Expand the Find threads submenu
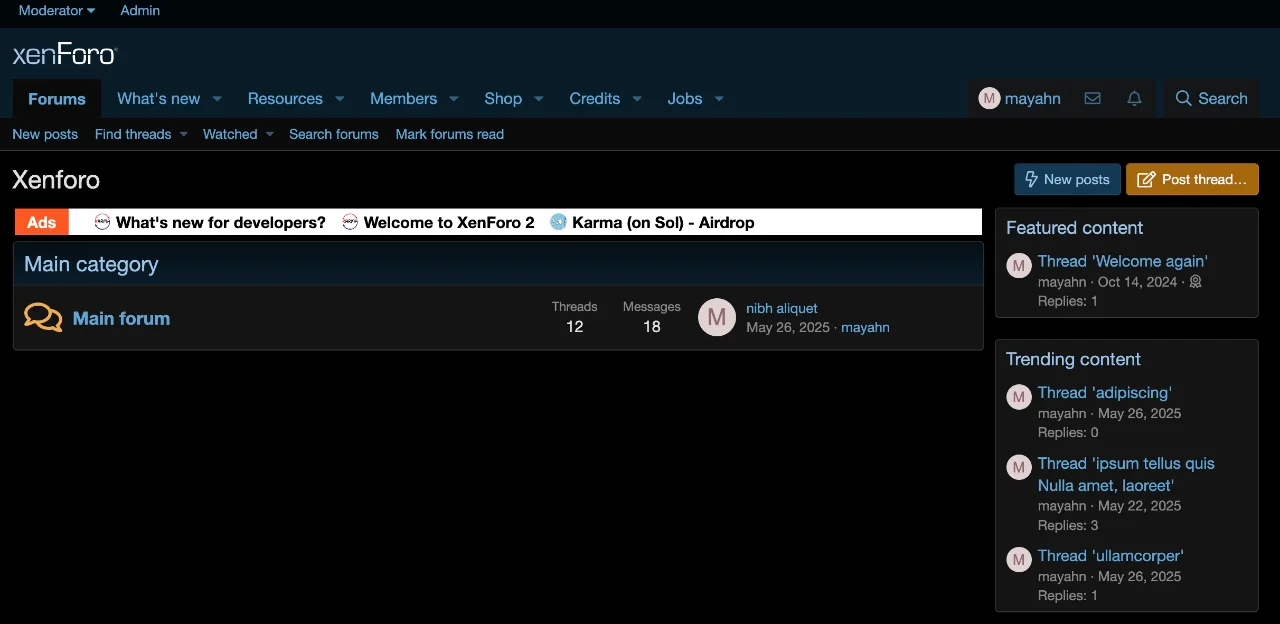The width and height of the screenshot is (1280, 624). tap(184, 135)
